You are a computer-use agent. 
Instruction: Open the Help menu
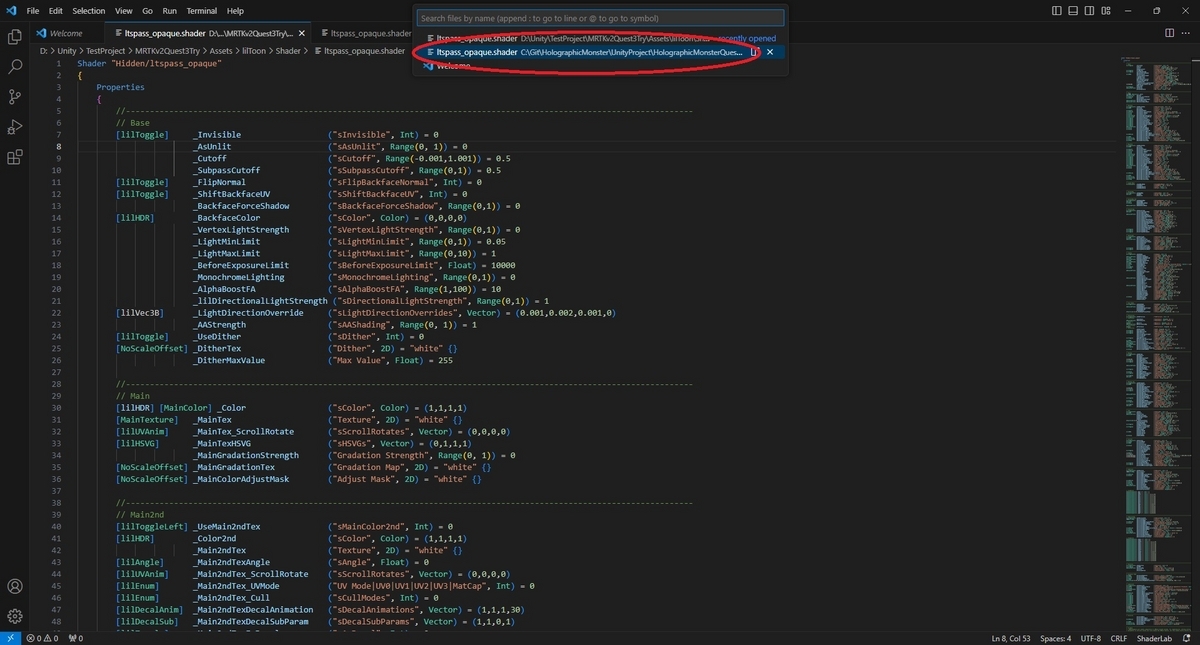click(x=235, y=10)
